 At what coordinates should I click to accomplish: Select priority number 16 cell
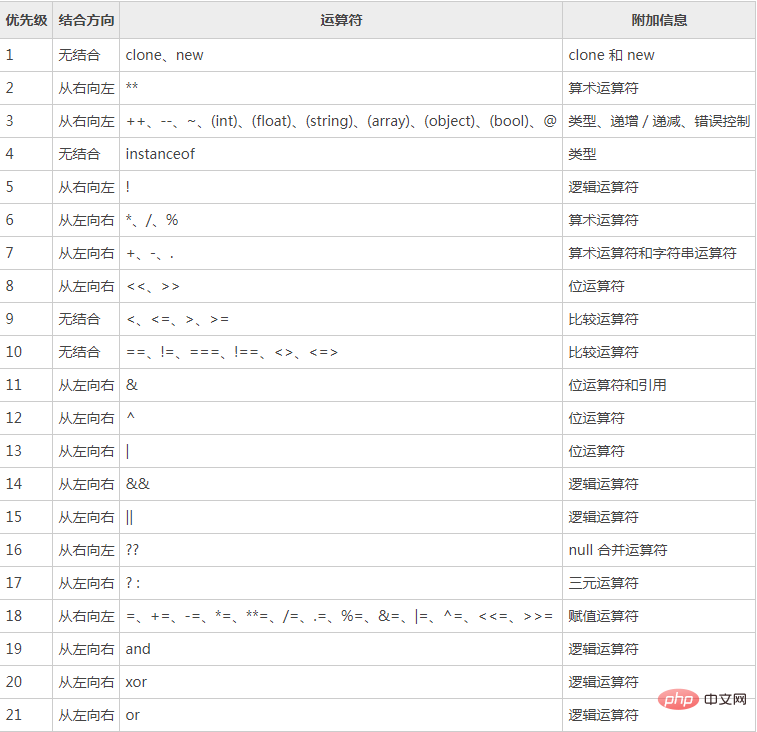tap(26, 550)
